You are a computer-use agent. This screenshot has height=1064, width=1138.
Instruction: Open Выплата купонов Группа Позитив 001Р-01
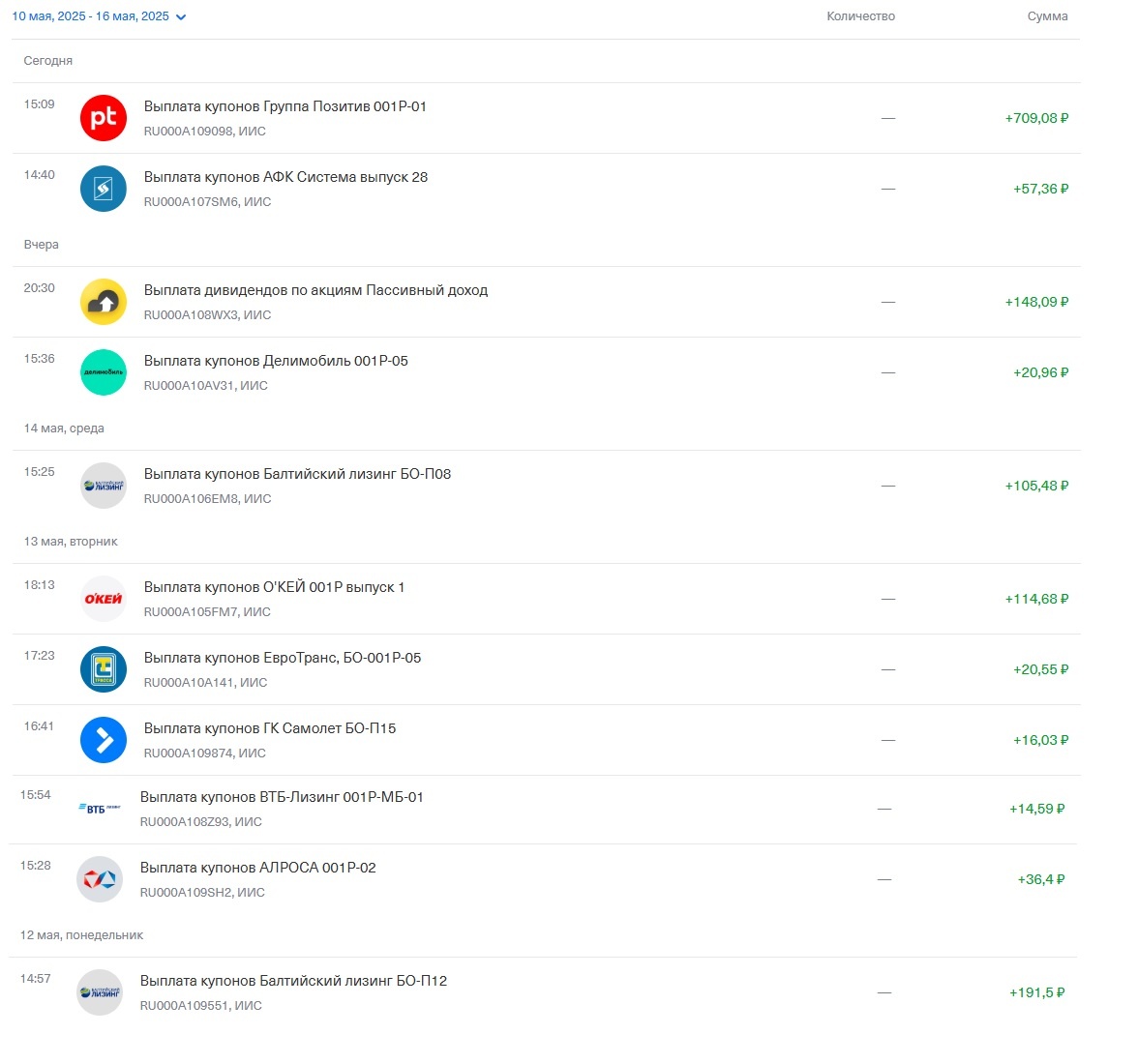(285, 105)
